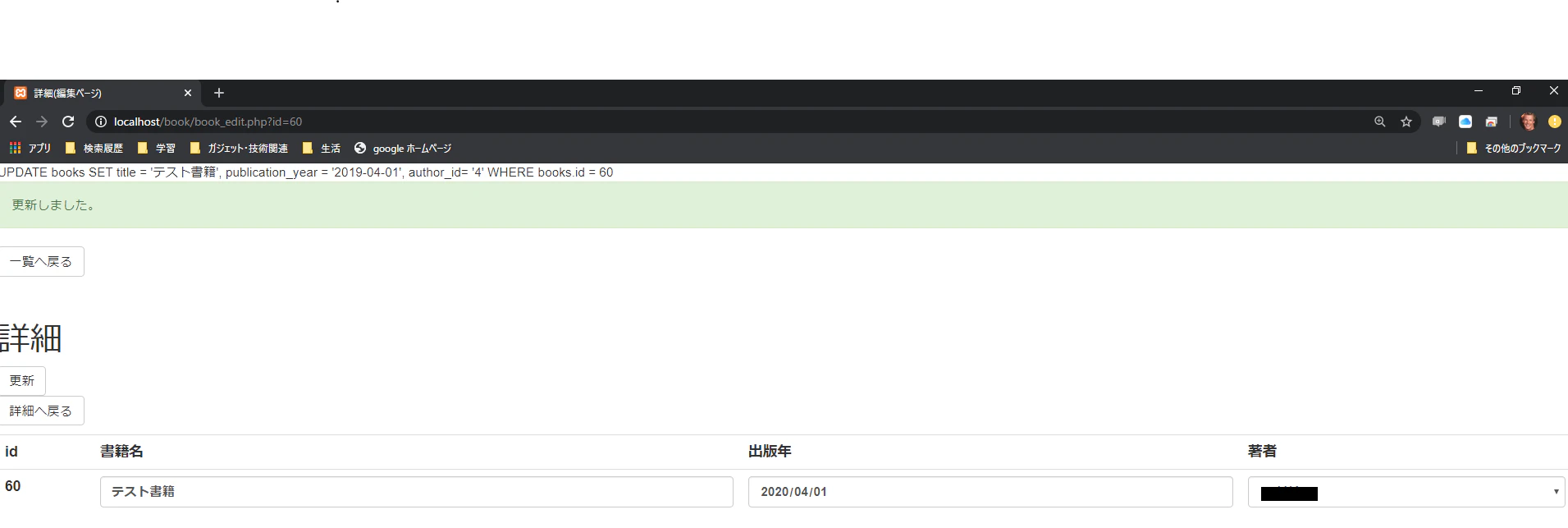Viewport: 1568px width, 528px height.
Task: Edit the 書籍名 text field
Action: (417, 492)
